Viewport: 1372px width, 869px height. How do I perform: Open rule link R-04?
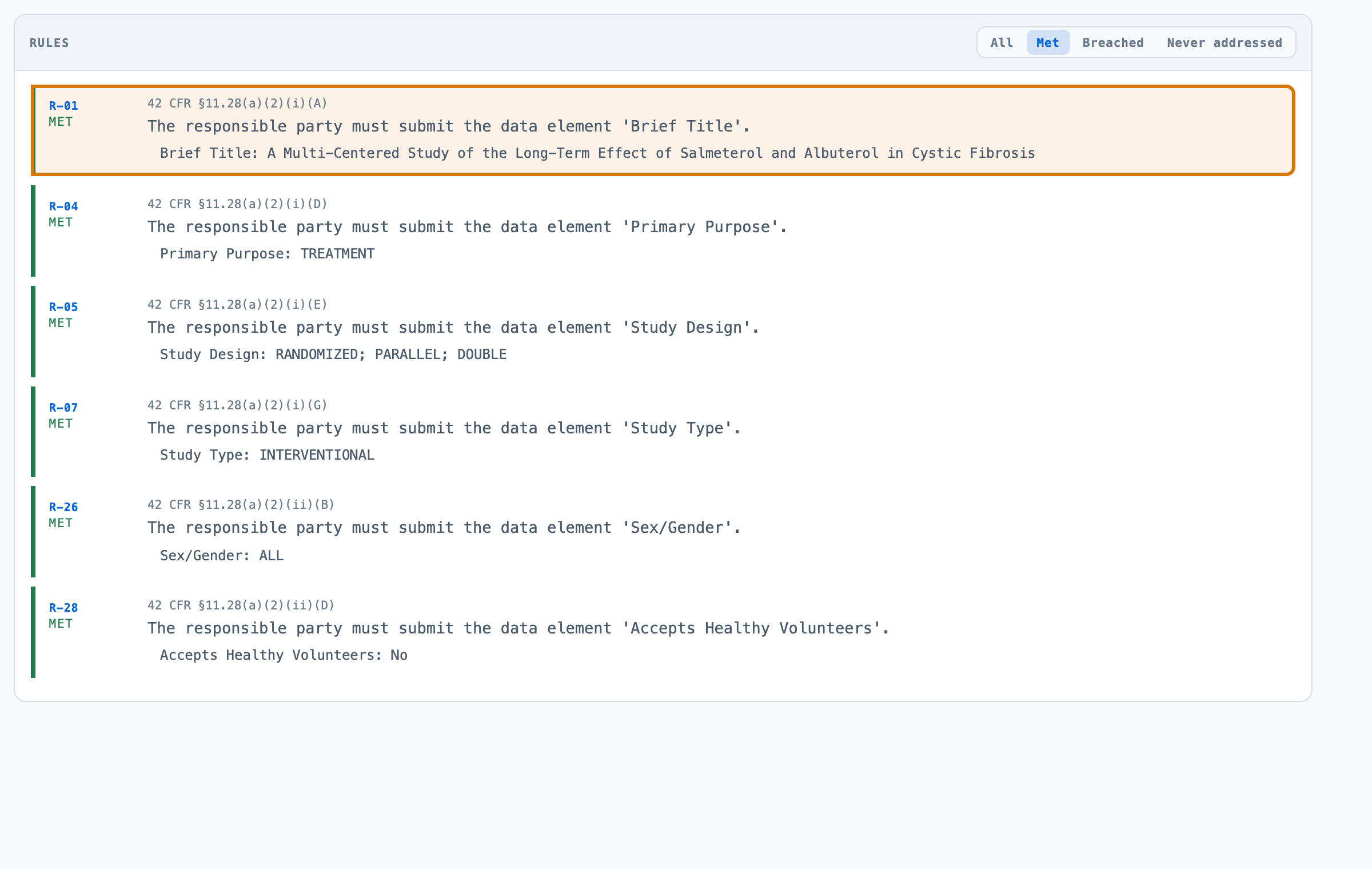[x=63, y=206]
